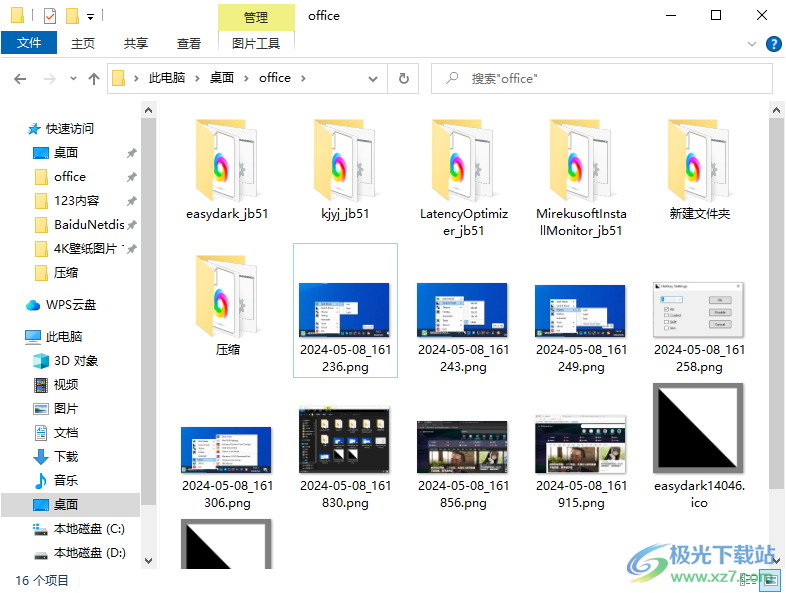Expand chevron after office in address bar
The height and width of the screenshot is (593, 786).
[x=303, y=79]
